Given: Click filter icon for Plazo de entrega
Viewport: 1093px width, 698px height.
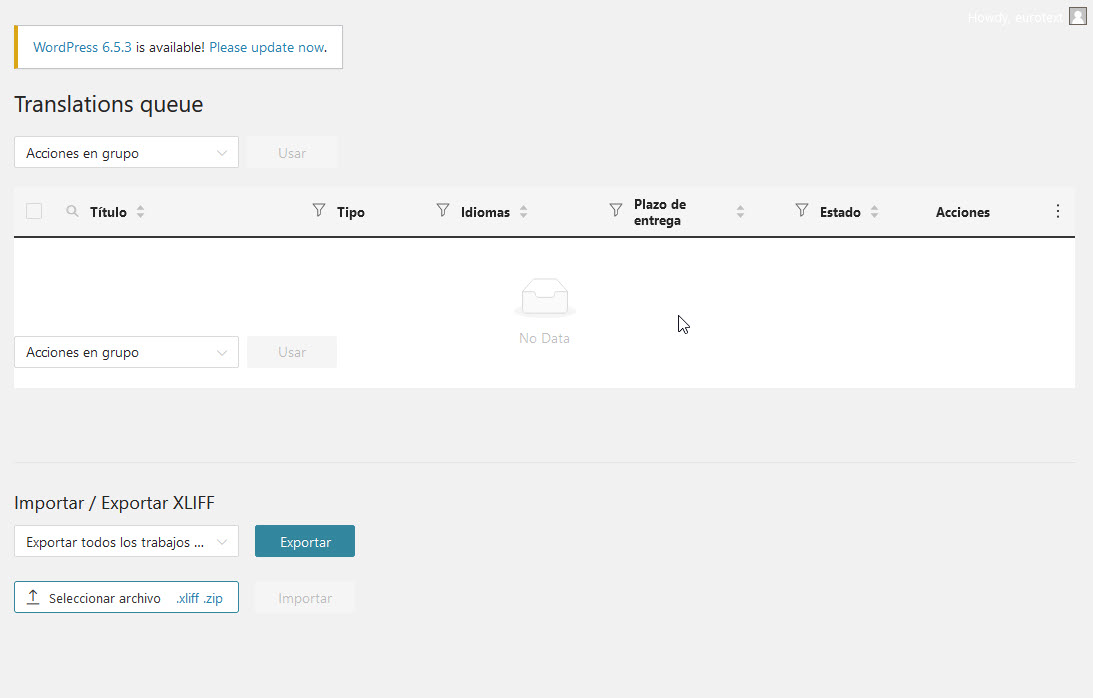Looking at the screenshot, I should pyautogui.click(x=616, y=211).
